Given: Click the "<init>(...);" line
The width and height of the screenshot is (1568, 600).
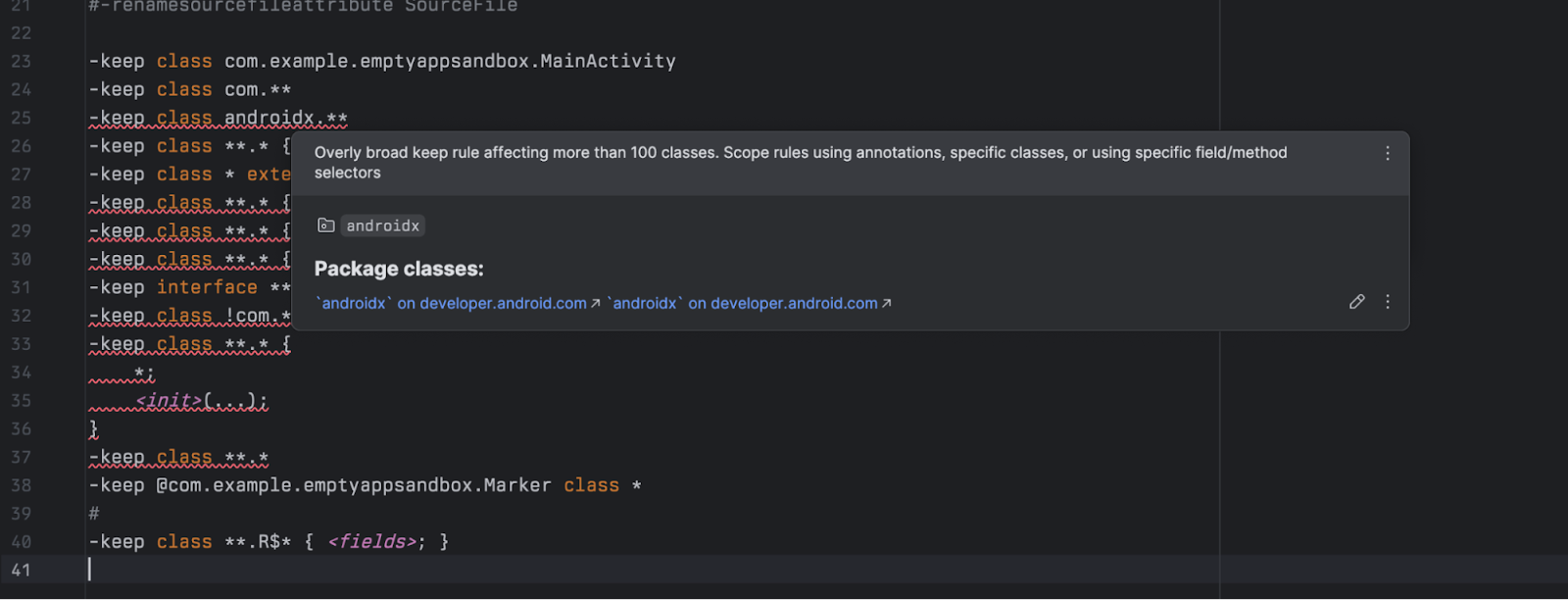Looking at the screenshot, I should [x=202, y=400].
